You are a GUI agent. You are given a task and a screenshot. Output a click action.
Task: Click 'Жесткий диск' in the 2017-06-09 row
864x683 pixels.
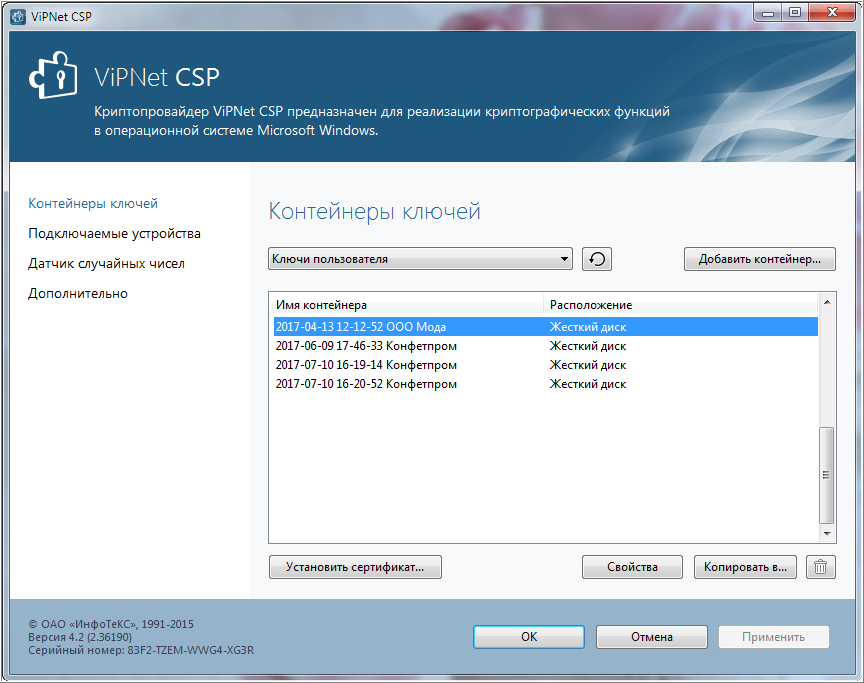[588, 346]
